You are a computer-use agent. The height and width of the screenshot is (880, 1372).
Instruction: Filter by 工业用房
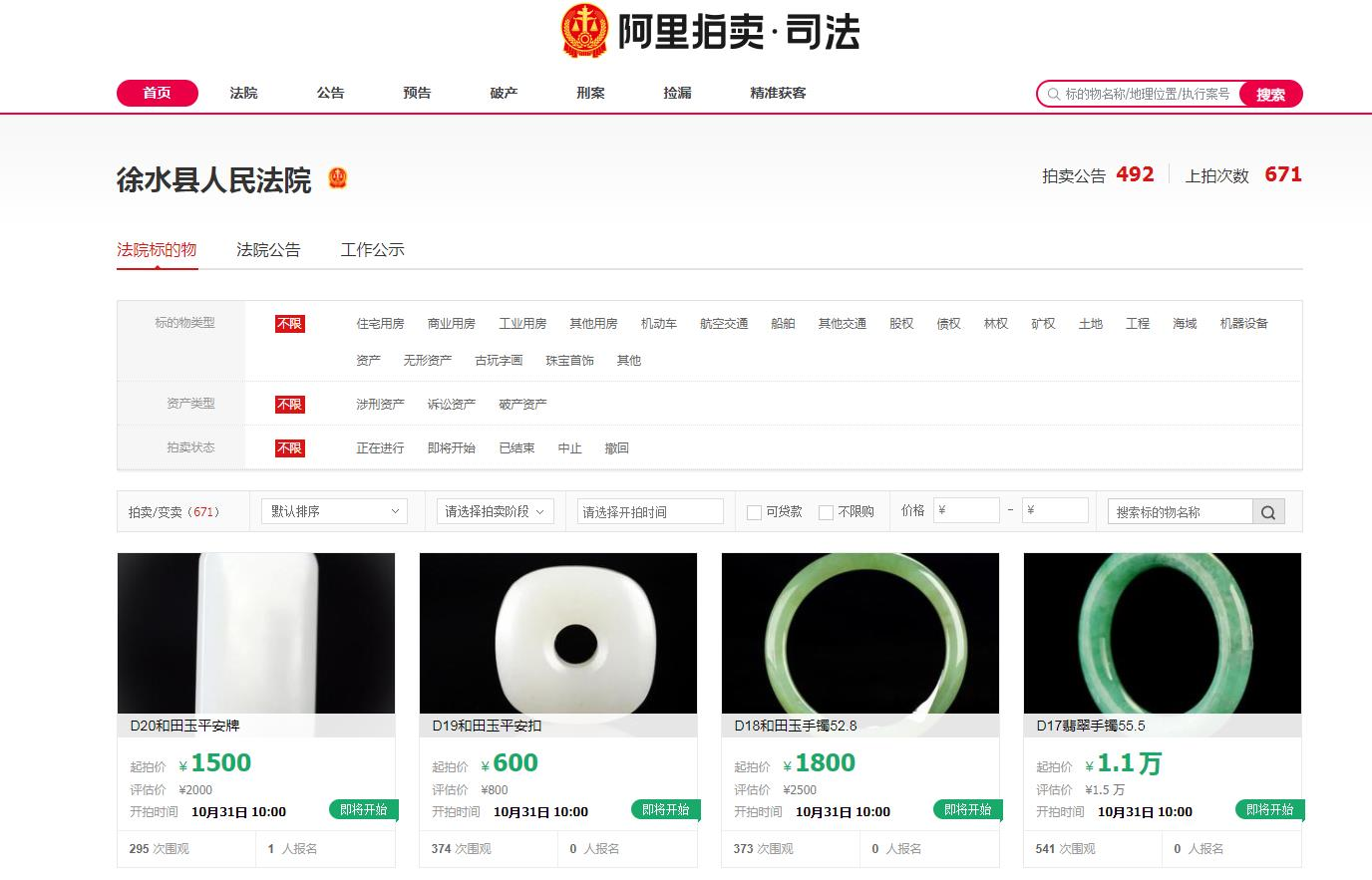(x=522, y=324)
